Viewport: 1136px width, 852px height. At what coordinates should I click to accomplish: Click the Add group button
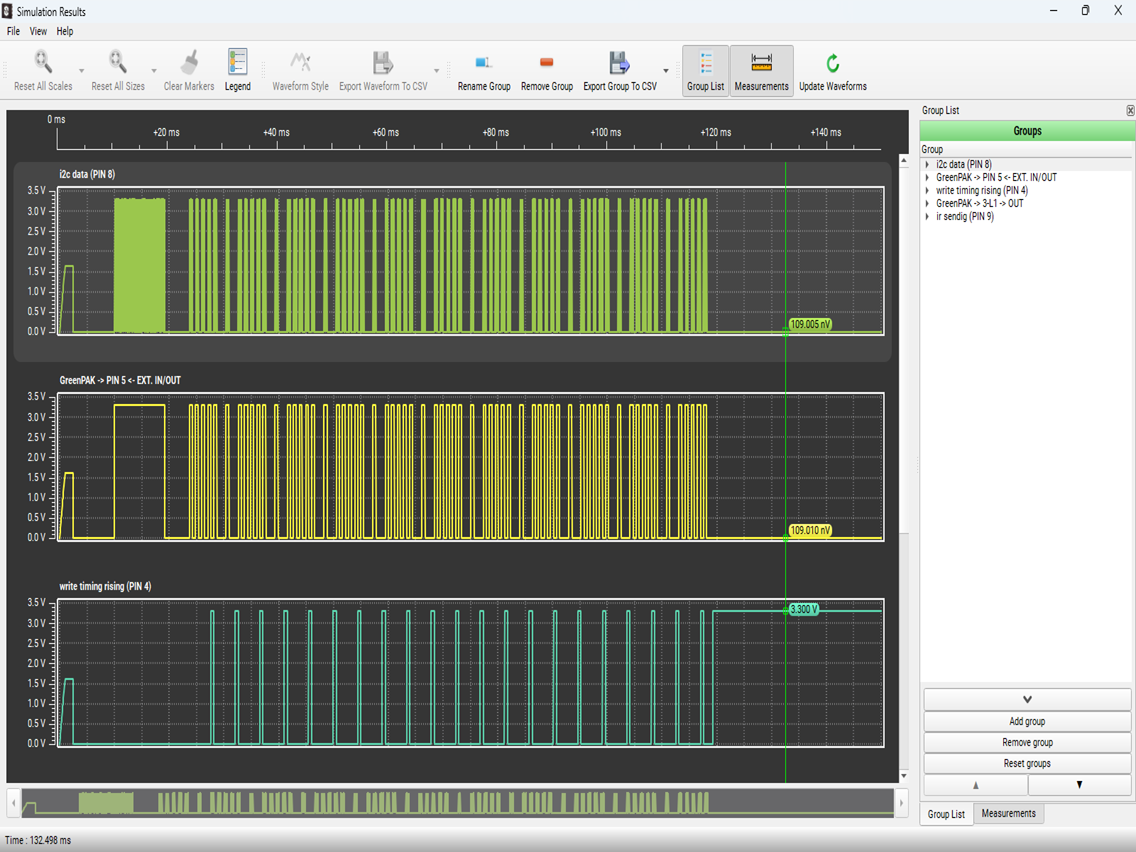click(1027, 721)
